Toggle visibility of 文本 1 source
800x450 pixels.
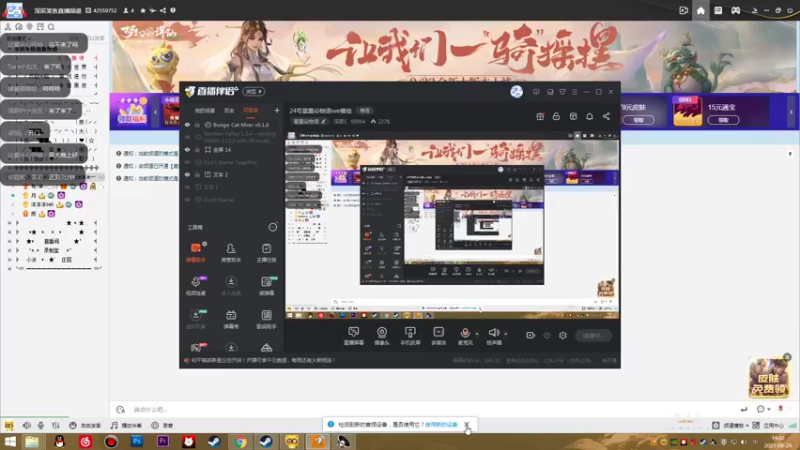tap(187, 187)
